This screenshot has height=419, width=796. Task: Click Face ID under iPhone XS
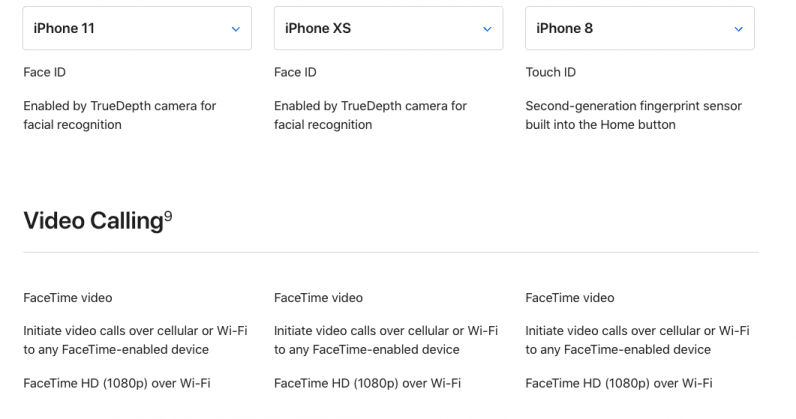296,73
